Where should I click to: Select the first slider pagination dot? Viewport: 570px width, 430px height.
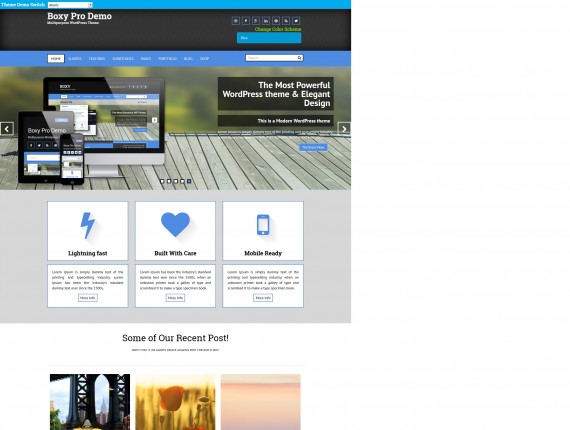click(162, 181)
